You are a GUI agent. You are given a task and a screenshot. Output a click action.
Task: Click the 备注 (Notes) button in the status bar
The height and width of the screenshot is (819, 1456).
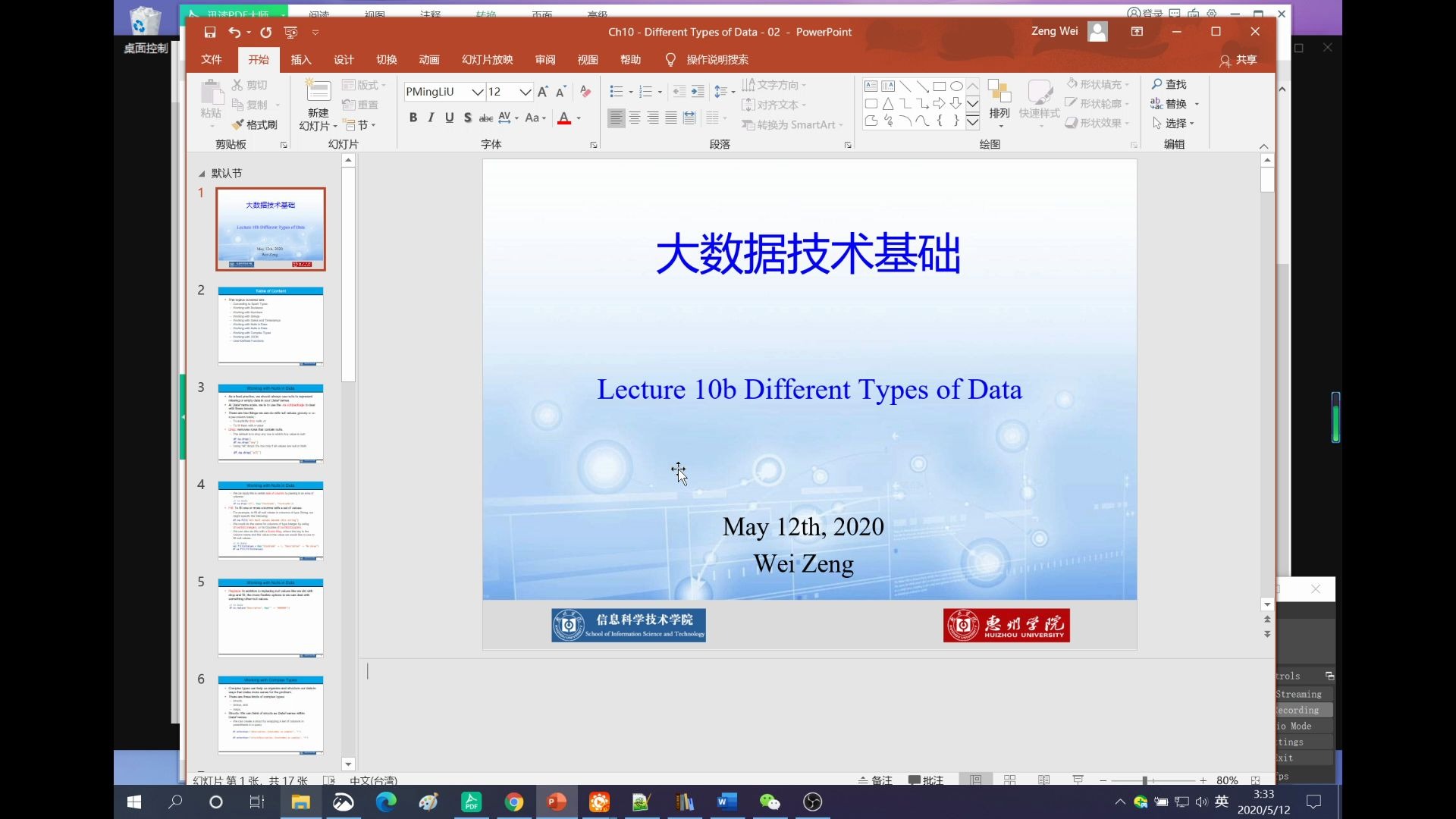pos(875,780)
